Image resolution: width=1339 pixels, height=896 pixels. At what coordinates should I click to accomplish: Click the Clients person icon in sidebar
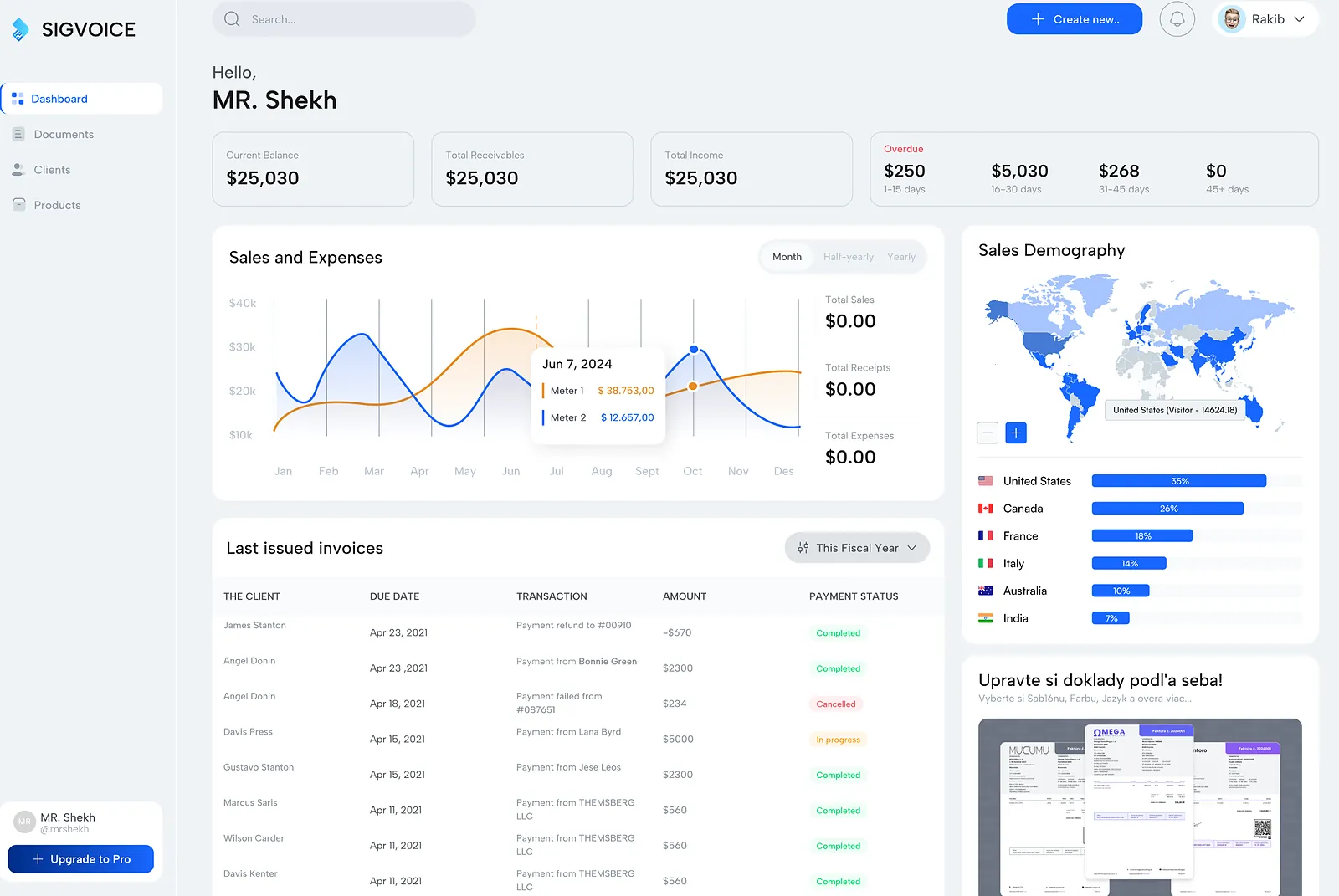click(x=18, y=169)
